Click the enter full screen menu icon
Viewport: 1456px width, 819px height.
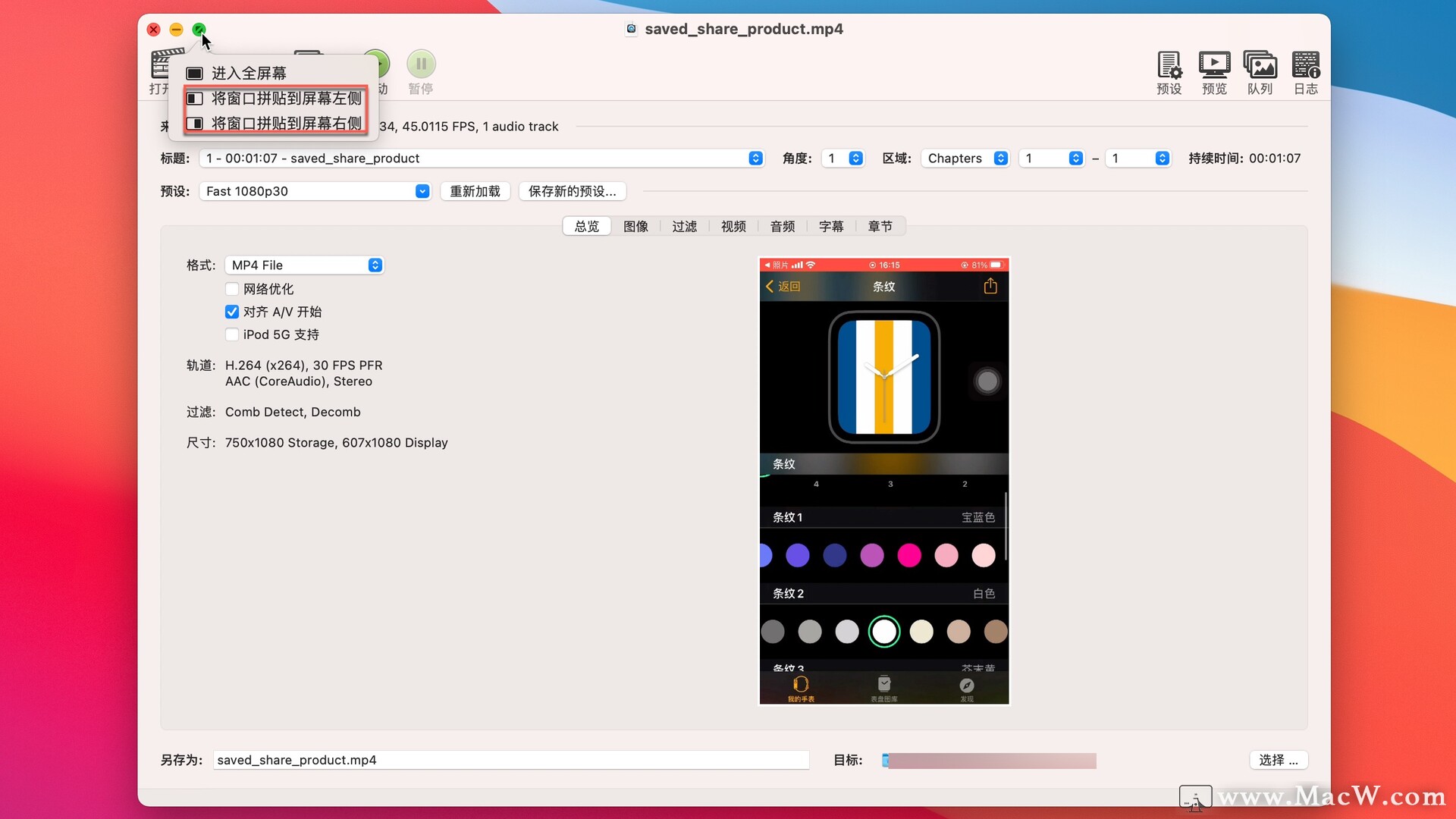pyautogui.click(x=195, y=74)
